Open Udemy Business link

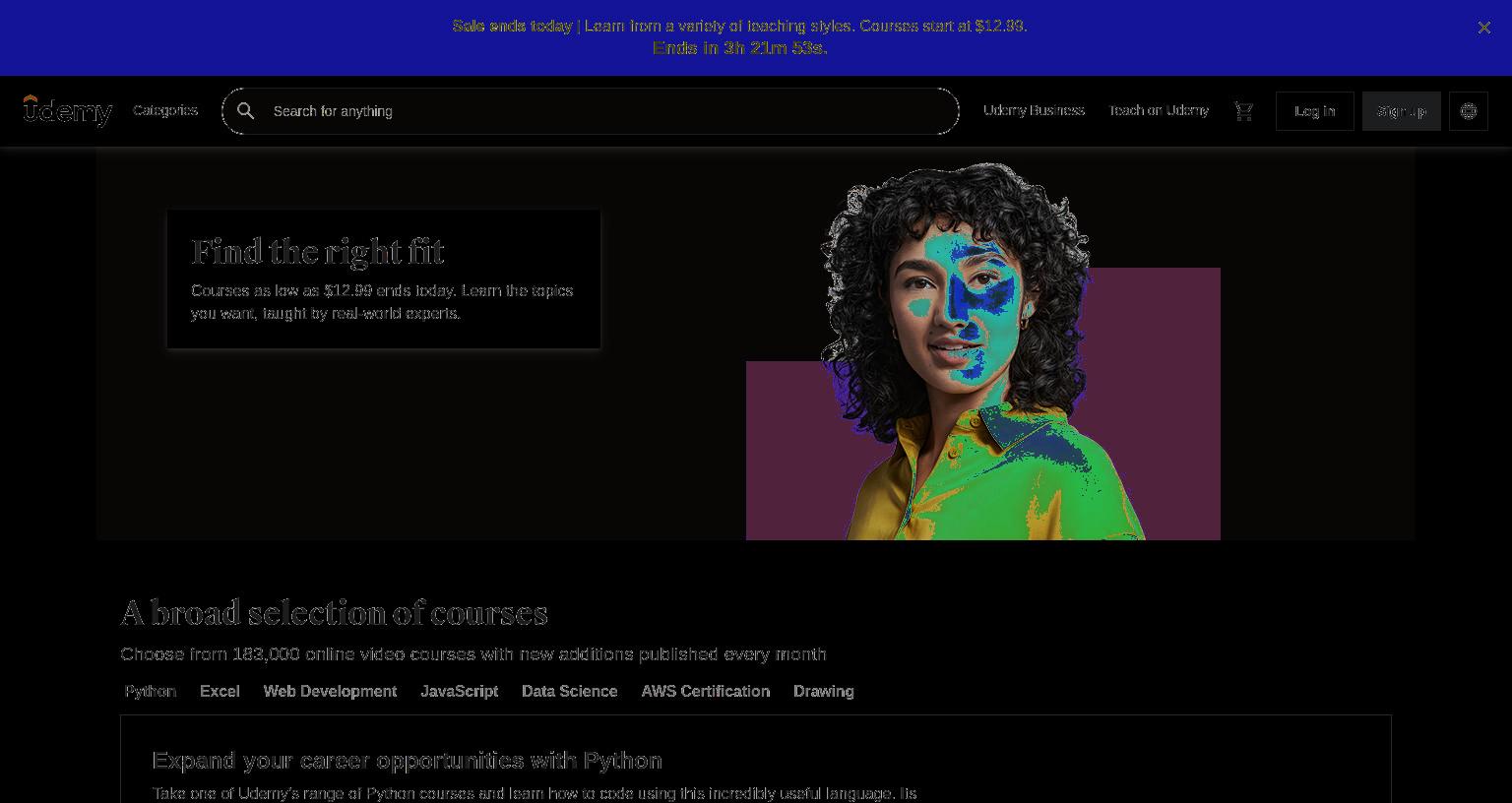1034,110
